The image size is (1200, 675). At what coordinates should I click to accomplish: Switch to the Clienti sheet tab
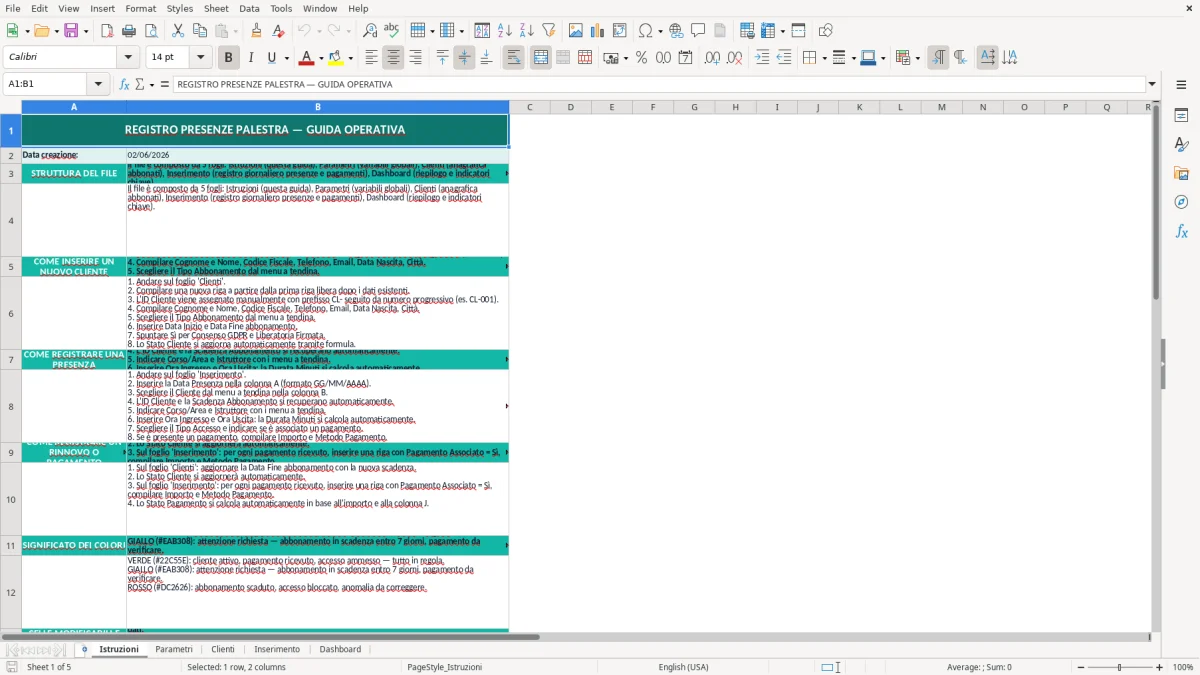point(223,649)
